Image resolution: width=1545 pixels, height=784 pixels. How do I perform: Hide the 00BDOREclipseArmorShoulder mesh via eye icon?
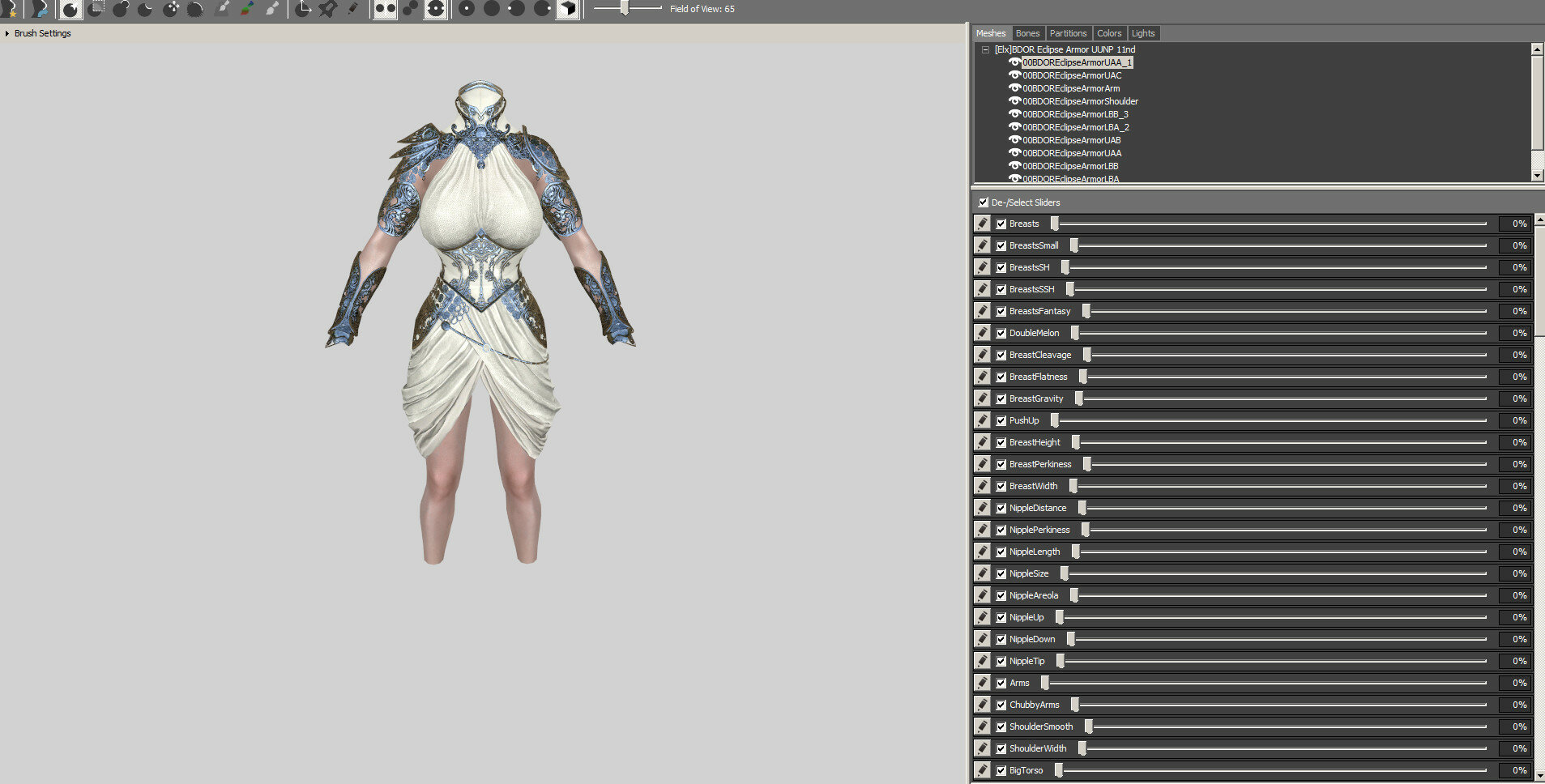[x=1014, y=101]
